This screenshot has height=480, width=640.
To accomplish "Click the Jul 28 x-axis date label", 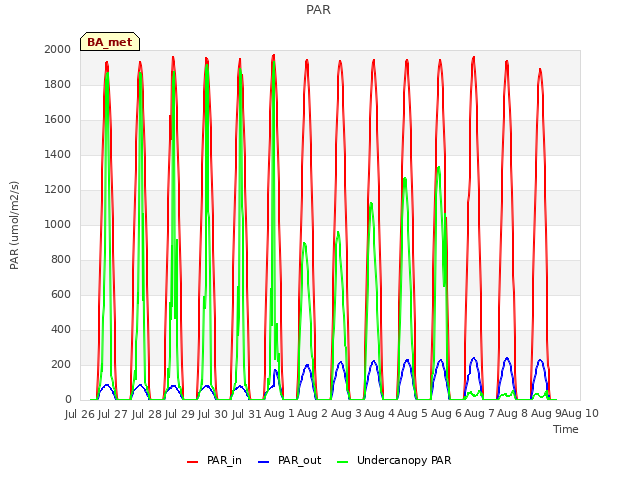I will pos(147,414).
